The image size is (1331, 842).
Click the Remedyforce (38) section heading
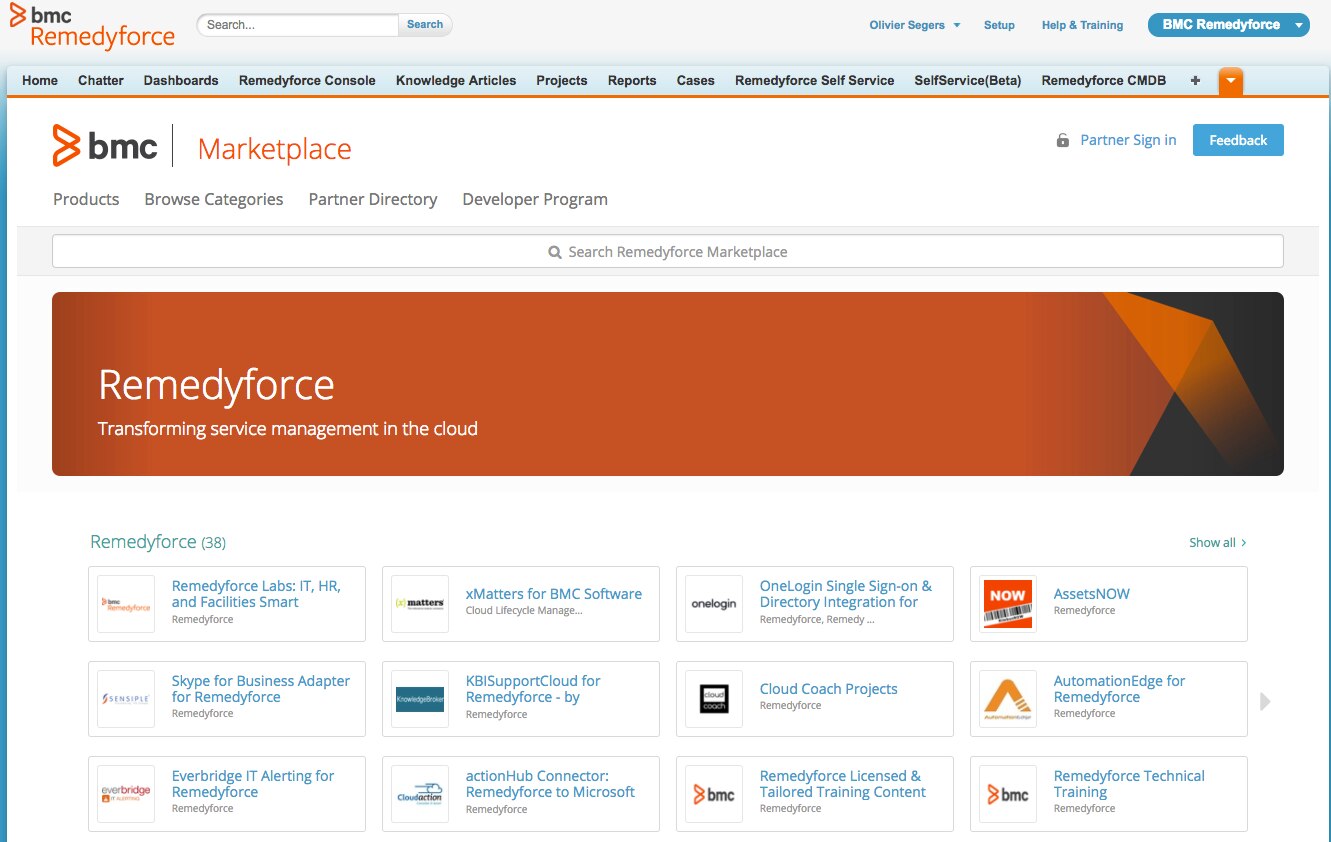tap(158, 542)
